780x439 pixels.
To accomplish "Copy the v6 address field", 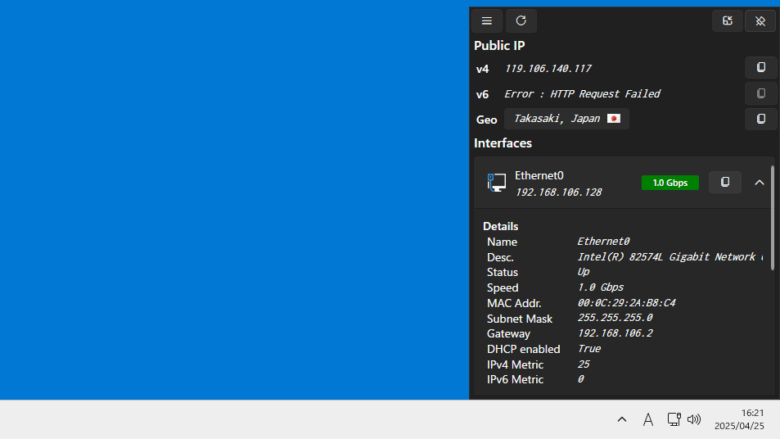I will (x=761, y=93).
